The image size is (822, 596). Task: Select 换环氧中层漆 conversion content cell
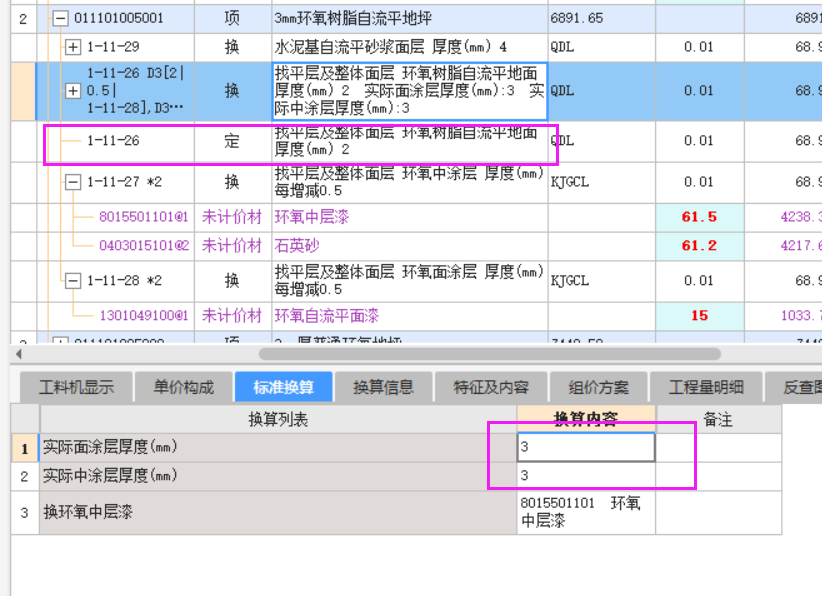[586, 512]
